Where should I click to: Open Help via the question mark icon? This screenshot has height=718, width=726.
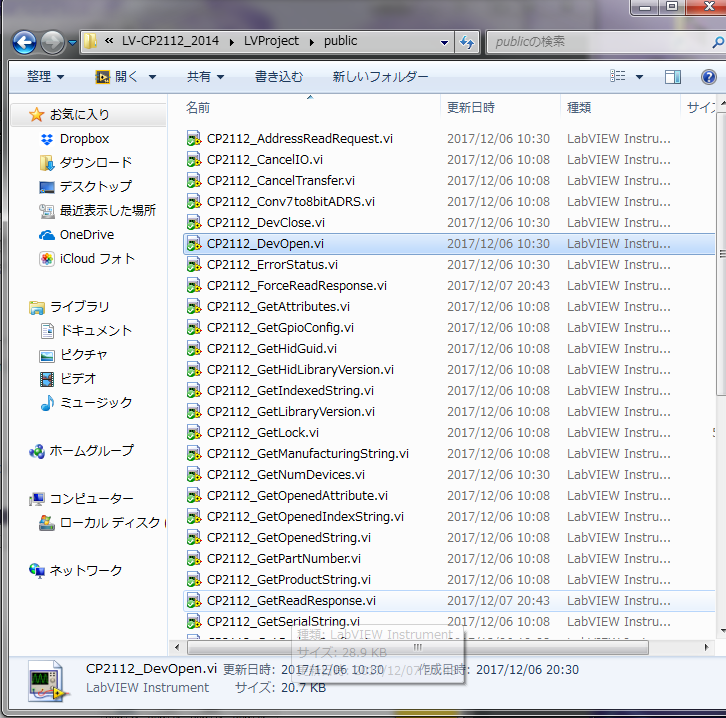(x=708, y=76)
